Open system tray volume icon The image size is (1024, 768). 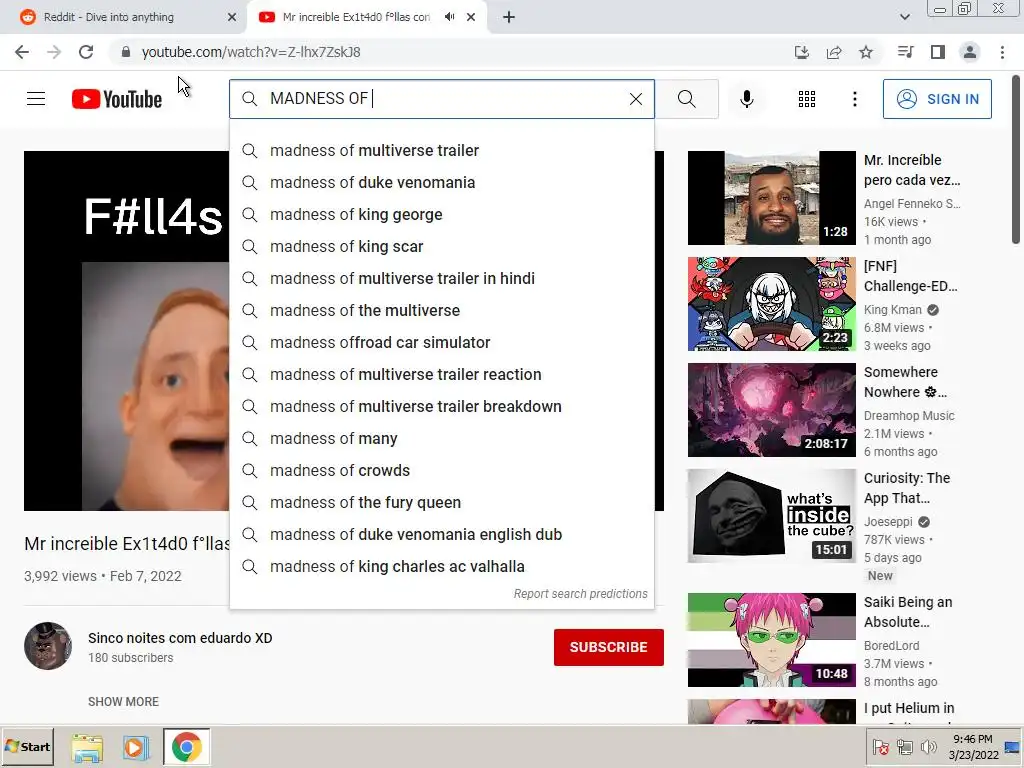(928, 746)
